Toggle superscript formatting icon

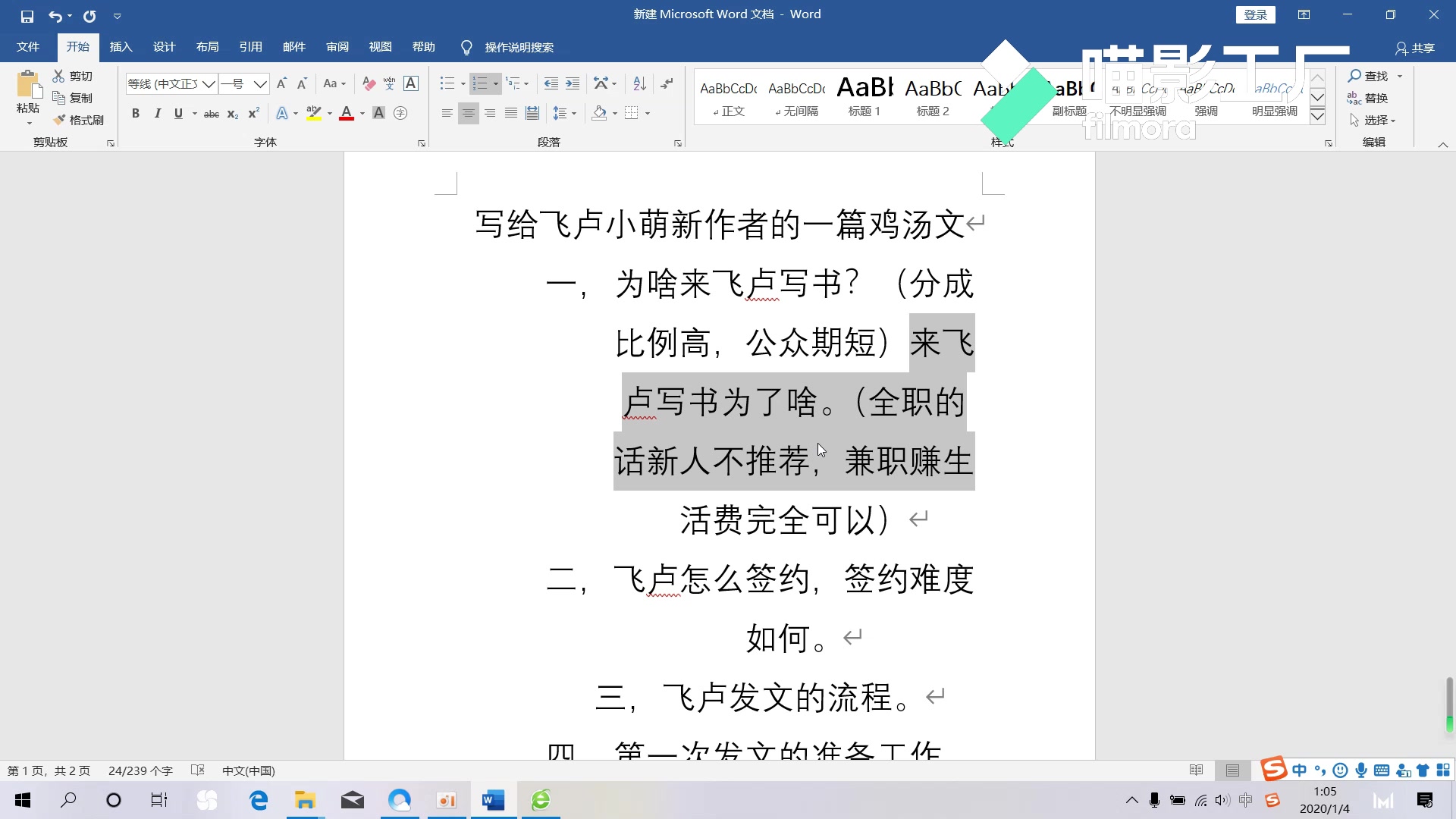[x=253, y=113]
